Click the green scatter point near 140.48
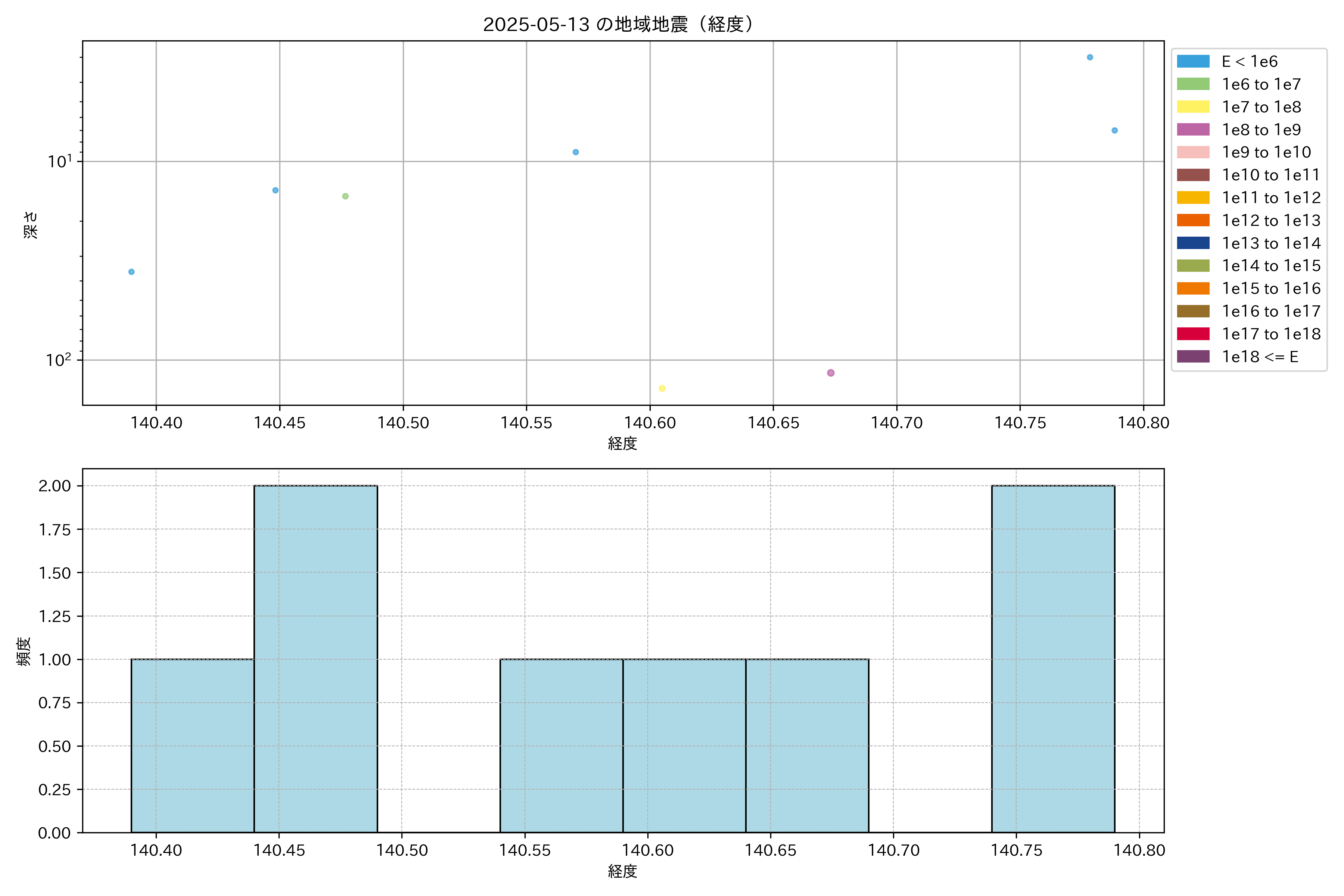Image resolution: width=1344 pixels, height=896 pixels. (x=345, y=197)
